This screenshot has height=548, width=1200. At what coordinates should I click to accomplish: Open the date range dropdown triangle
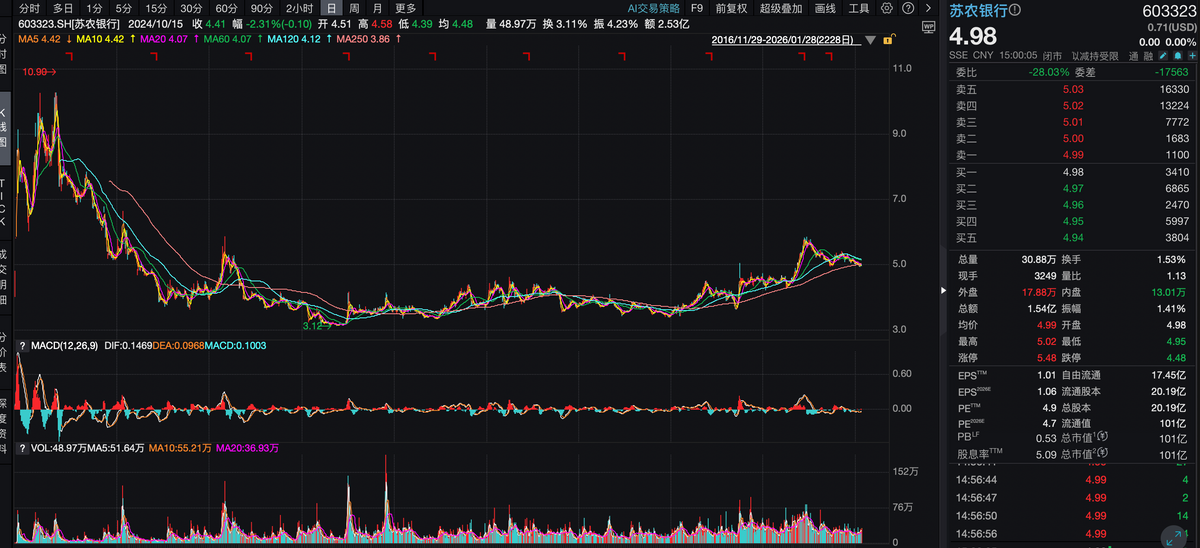[870, 40]
